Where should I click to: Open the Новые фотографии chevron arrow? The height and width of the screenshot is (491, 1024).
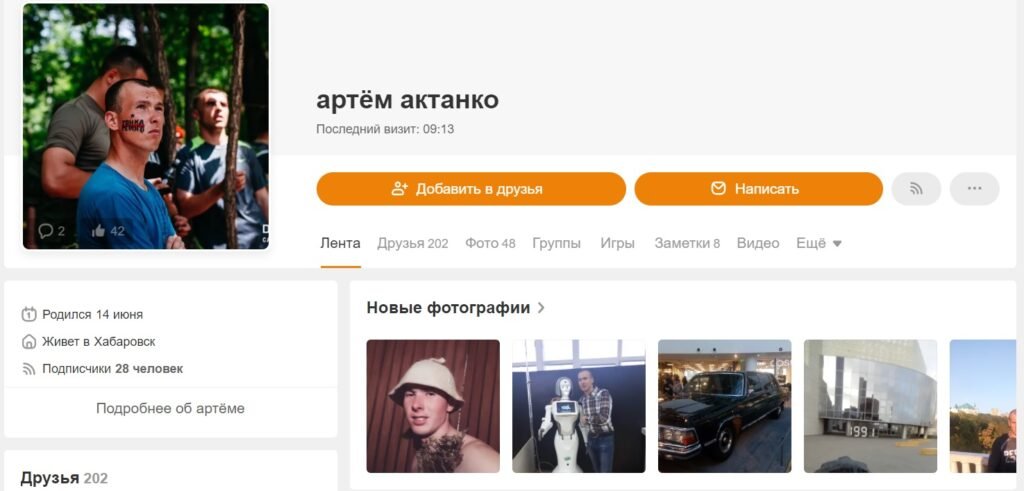tap(541, 308)
